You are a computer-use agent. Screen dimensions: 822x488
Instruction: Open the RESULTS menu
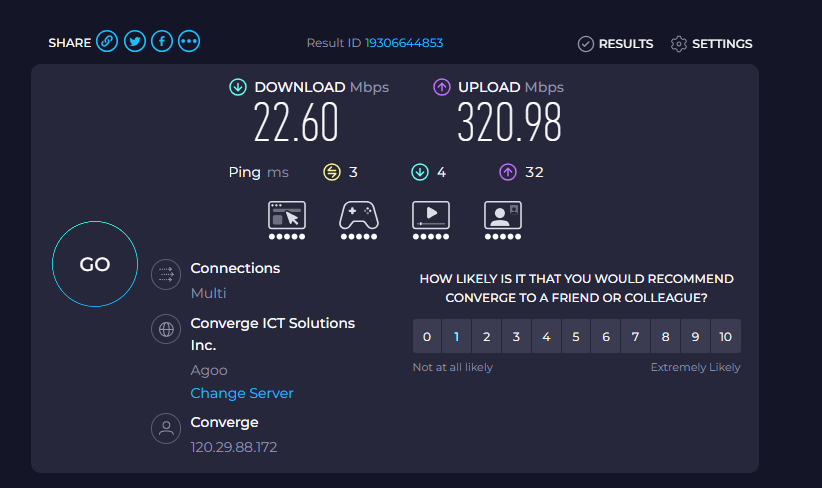point(615,44)
